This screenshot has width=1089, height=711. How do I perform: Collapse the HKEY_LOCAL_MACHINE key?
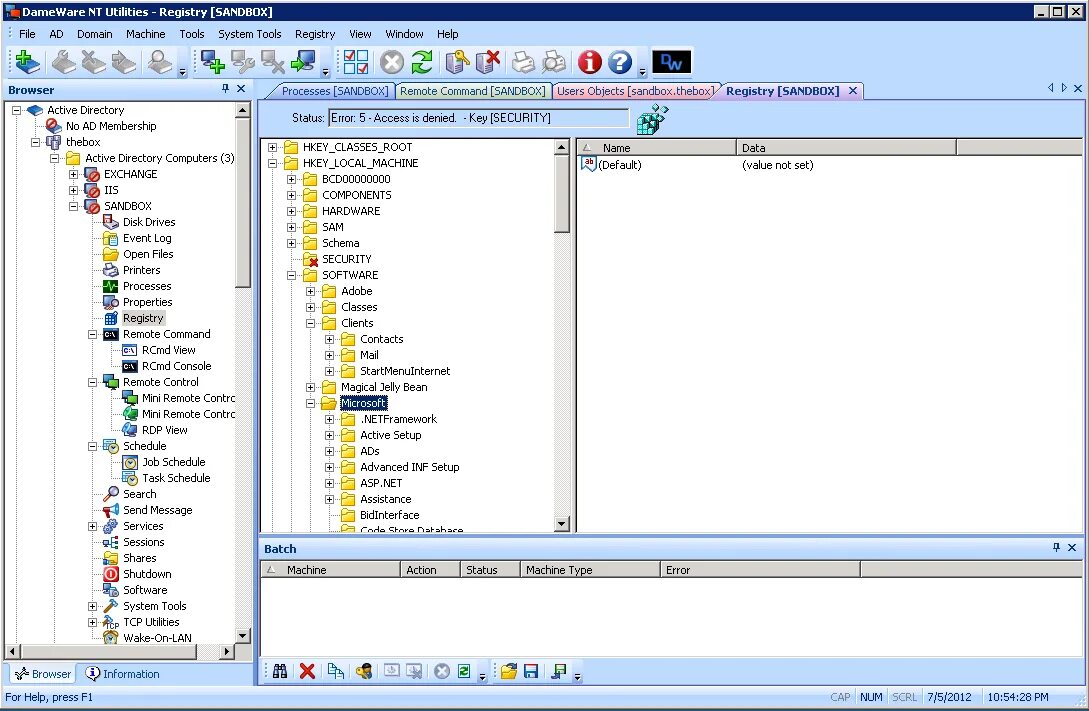tap(273, 163)
